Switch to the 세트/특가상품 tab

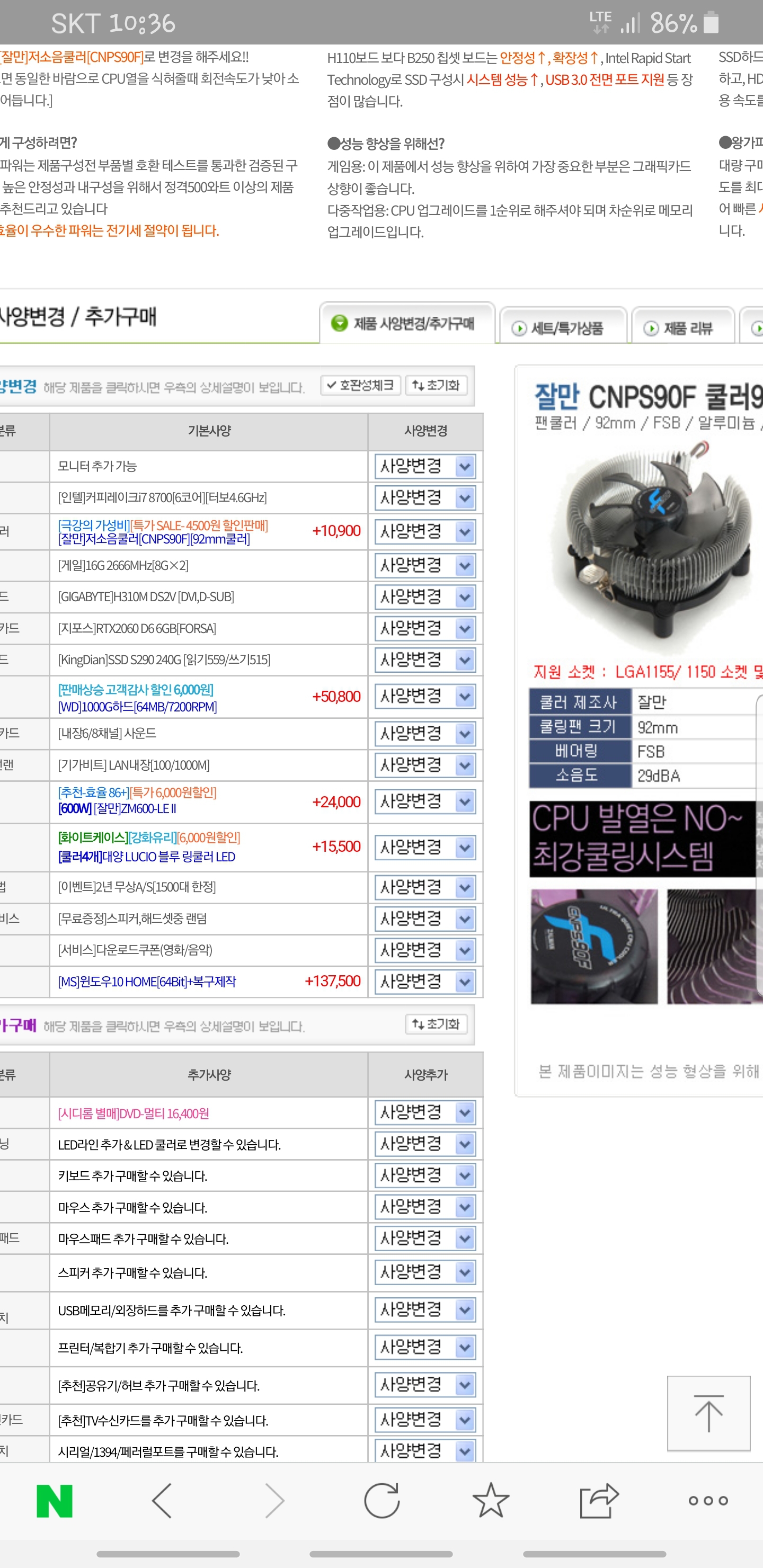[563, 327]
